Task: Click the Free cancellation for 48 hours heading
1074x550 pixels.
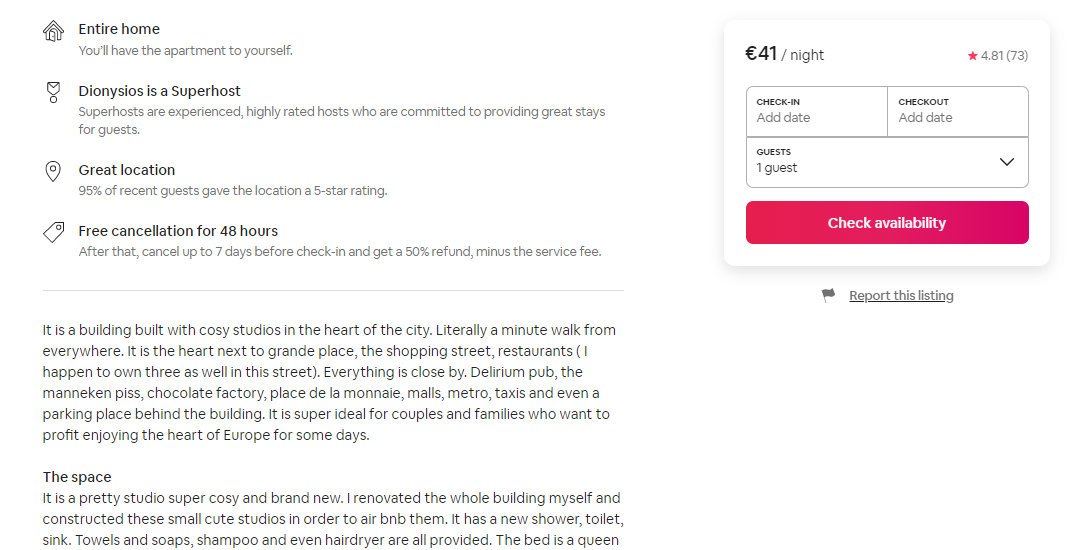Action: [178, 231]
